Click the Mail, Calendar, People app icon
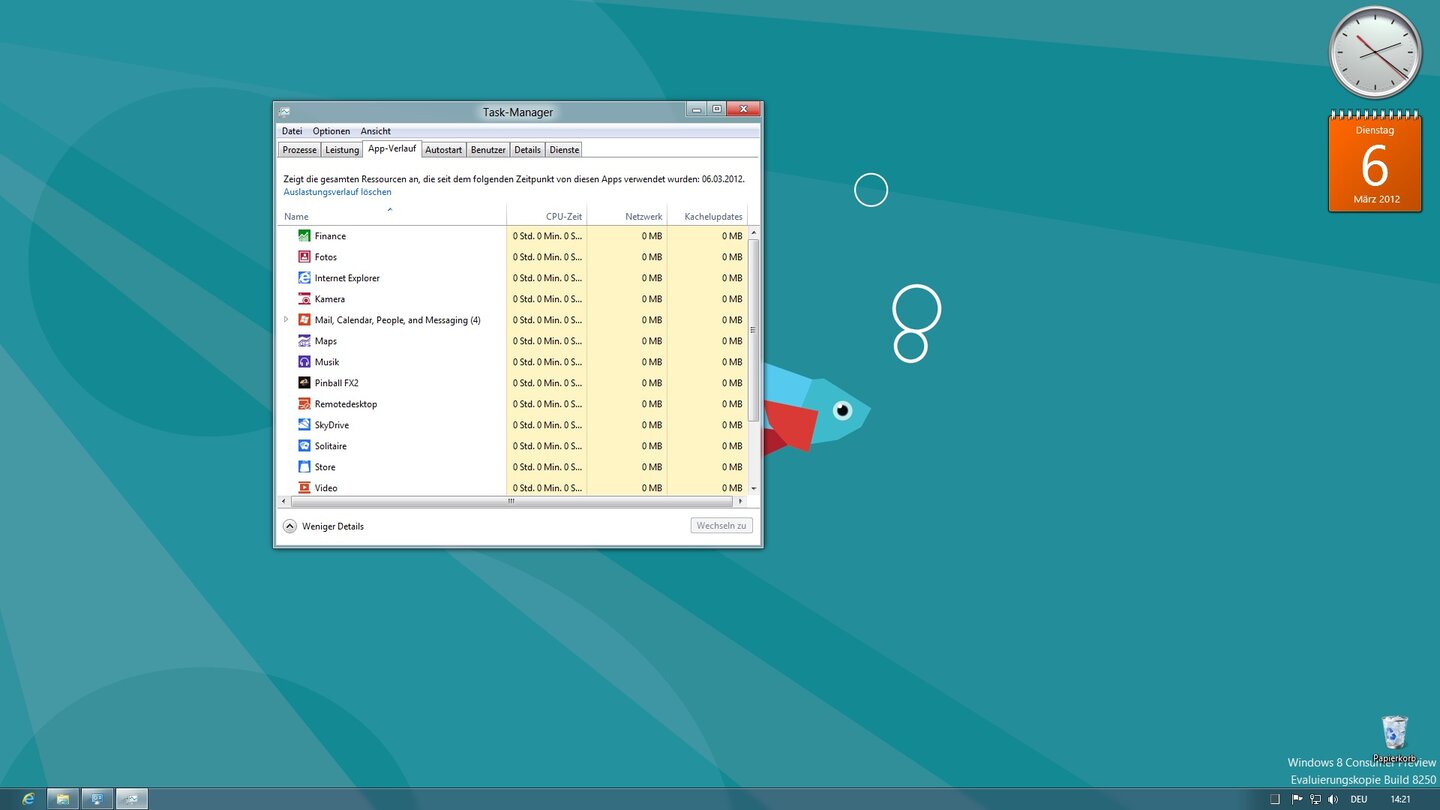This screenshot has width=1440, height=810. tap(304, 320)
